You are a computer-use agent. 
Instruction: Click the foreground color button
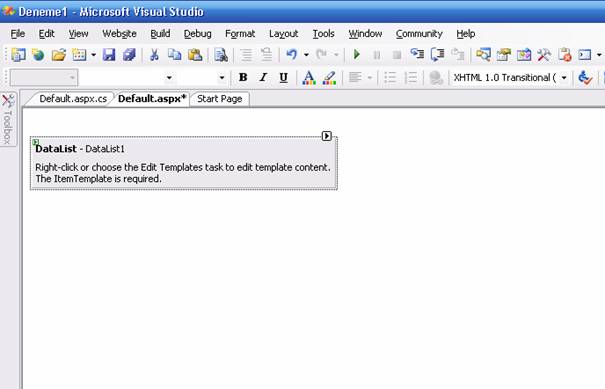pyautogui.click(x=309, y=78)
